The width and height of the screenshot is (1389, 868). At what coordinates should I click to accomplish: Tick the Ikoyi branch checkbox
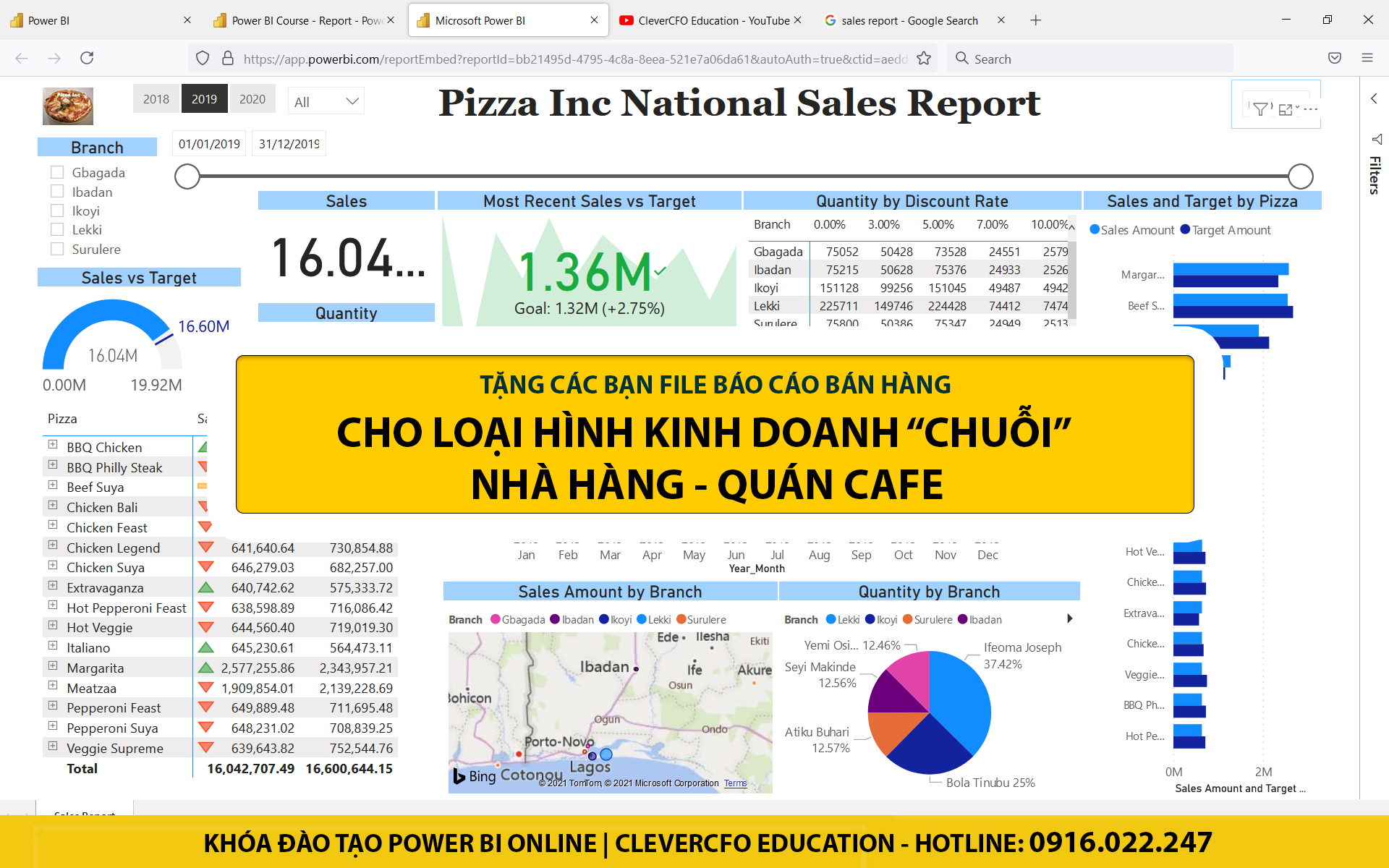pyautogui.click(x=57, y=210)
